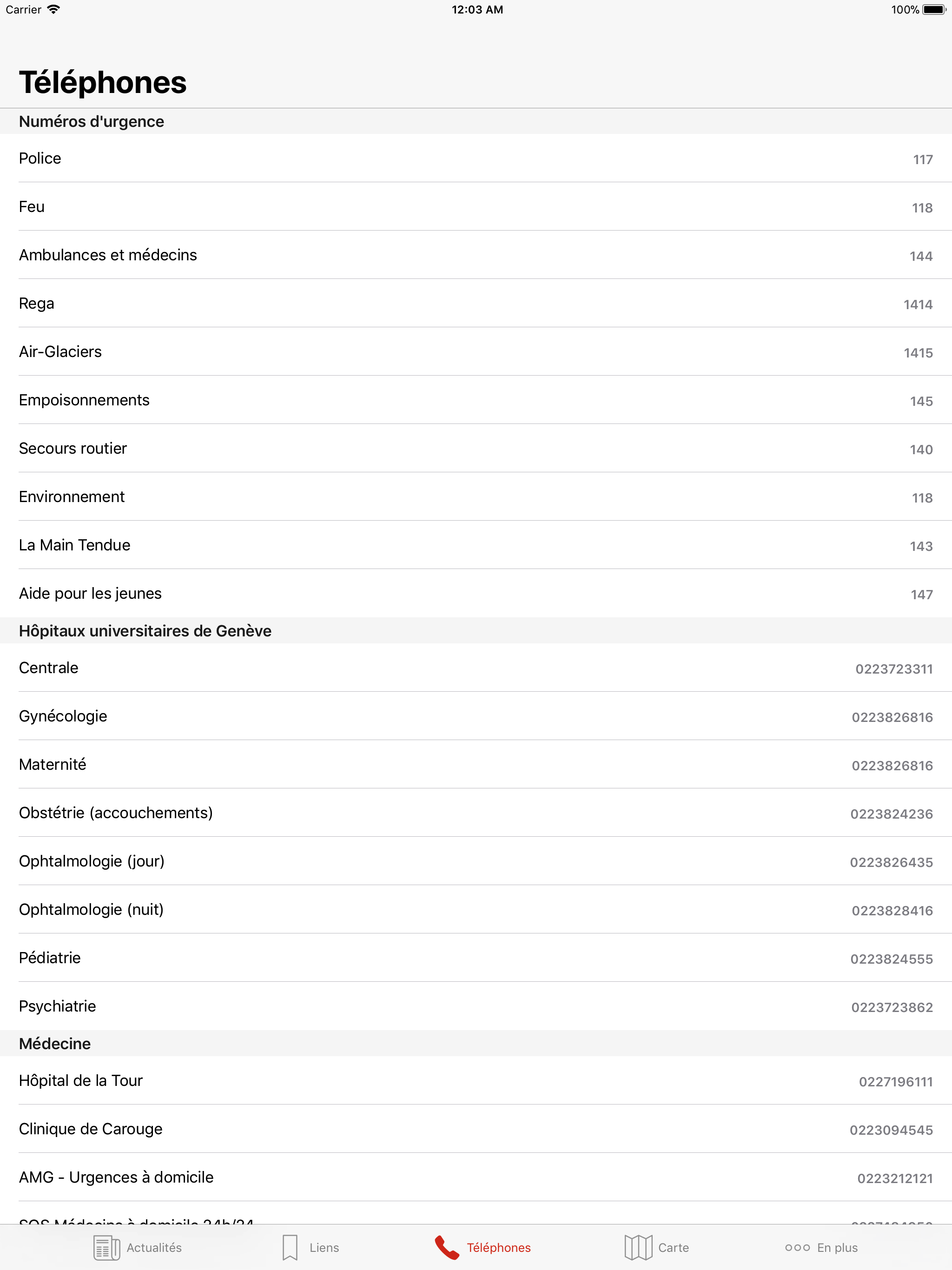Select the Liens bookmark icon

click(x=290, y=1247)
